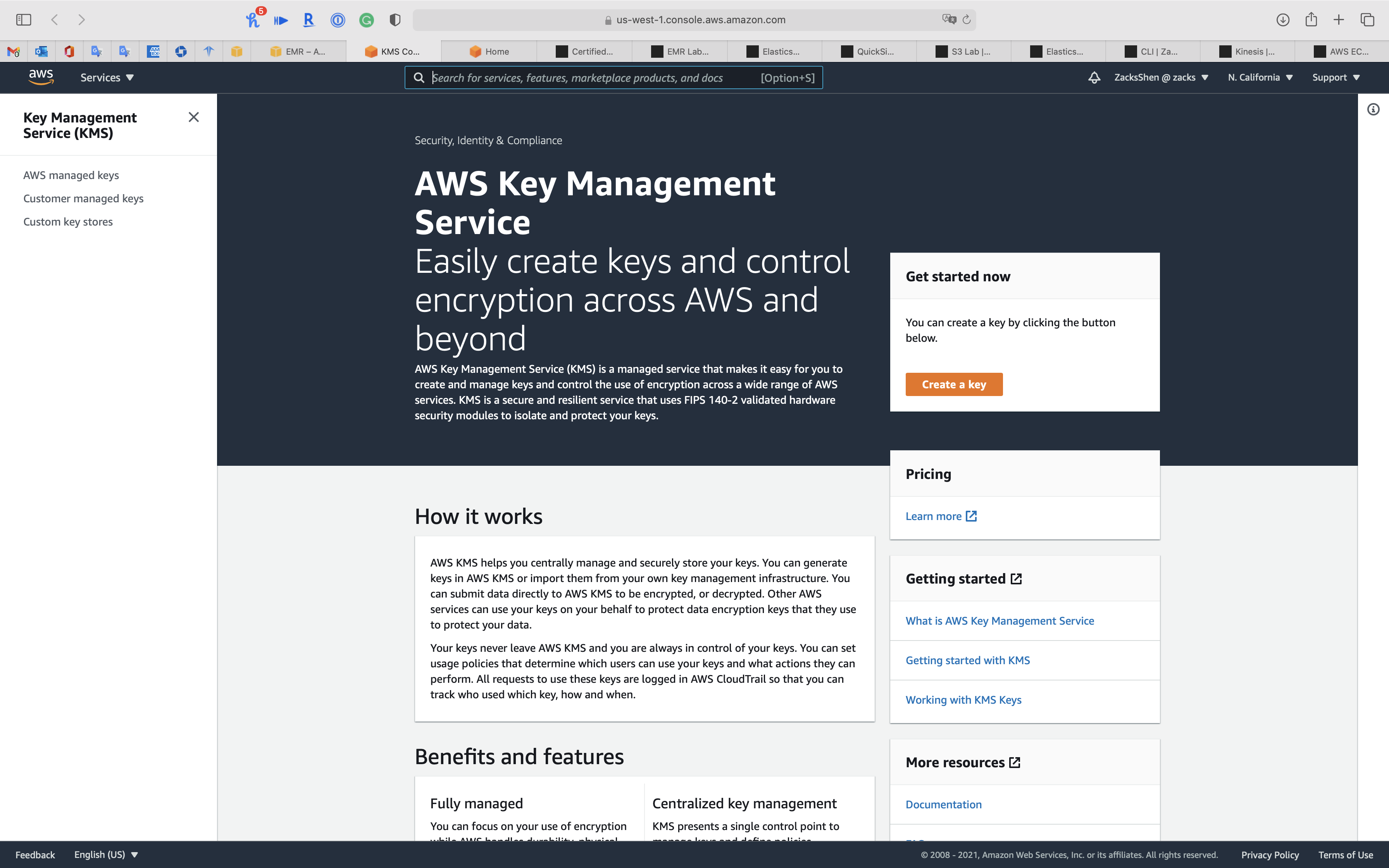Click the Safari share icon
1389x868 pixels.
(1311, 19)
